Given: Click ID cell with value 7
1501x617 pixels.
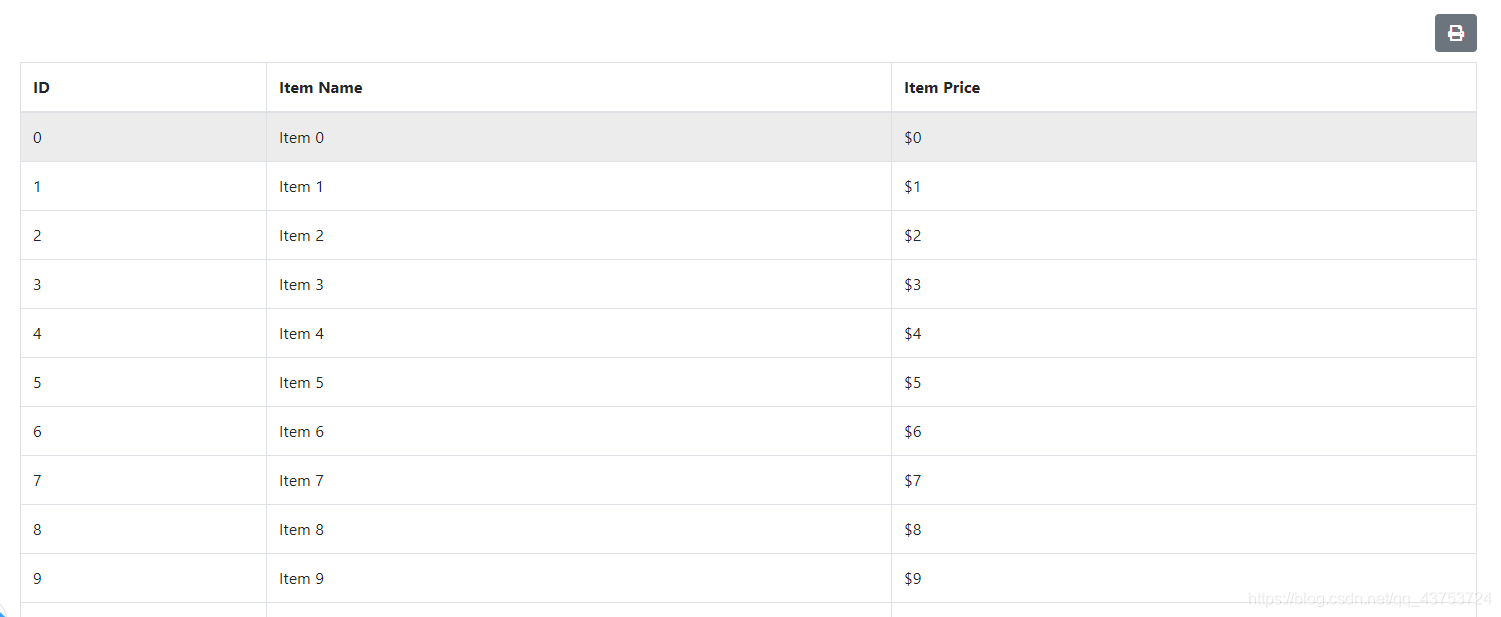Looking at the screenshot, I should pyautogui.click(x=144, y=481).
